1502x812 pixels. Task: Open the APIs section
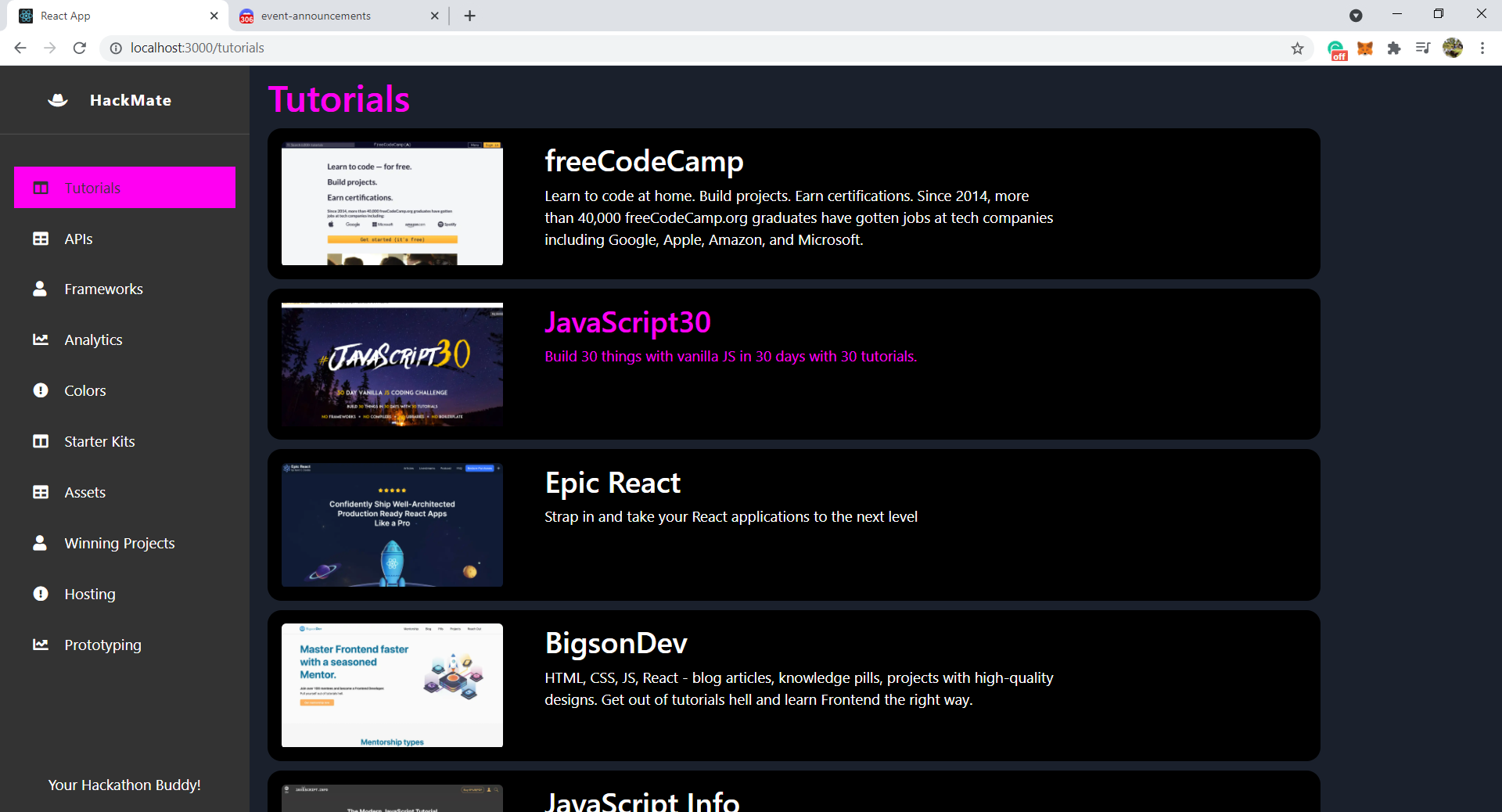pyautogui.click(x=124, y=239)
